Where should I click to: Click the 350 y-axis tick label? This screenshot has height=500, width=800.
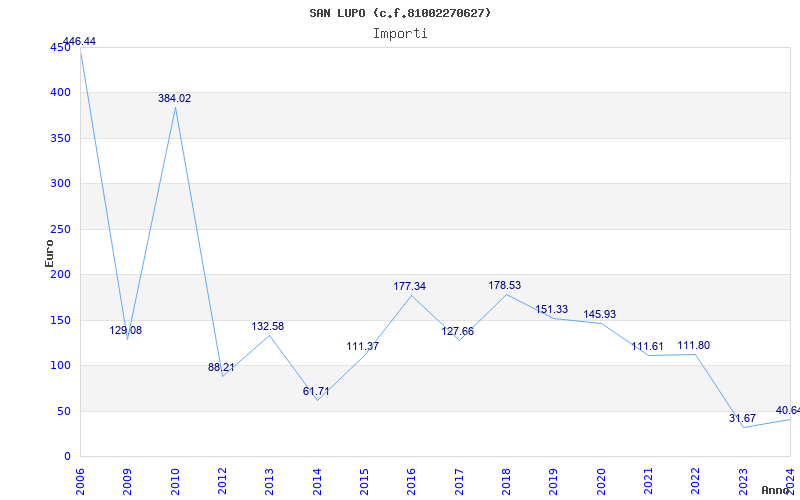(60, 138)
